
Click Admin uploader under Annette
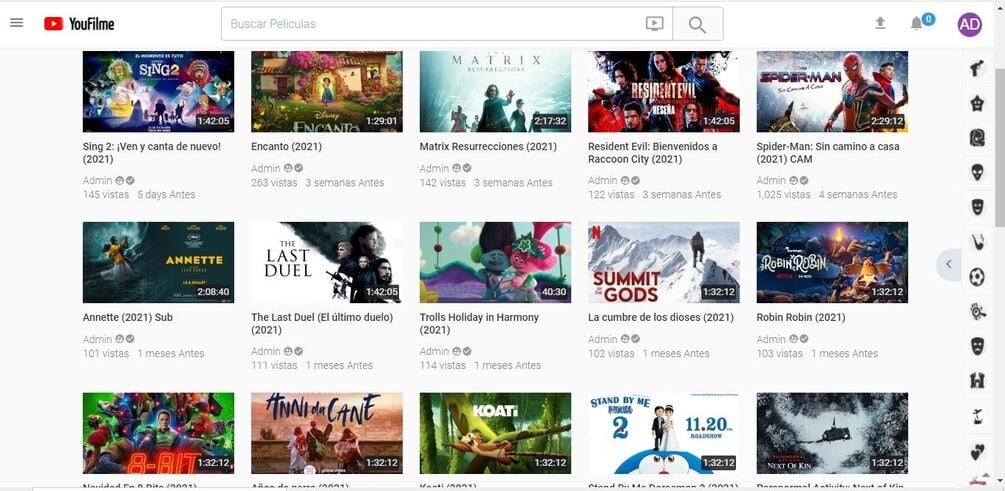pyautogui.click(x=97, y=339)
